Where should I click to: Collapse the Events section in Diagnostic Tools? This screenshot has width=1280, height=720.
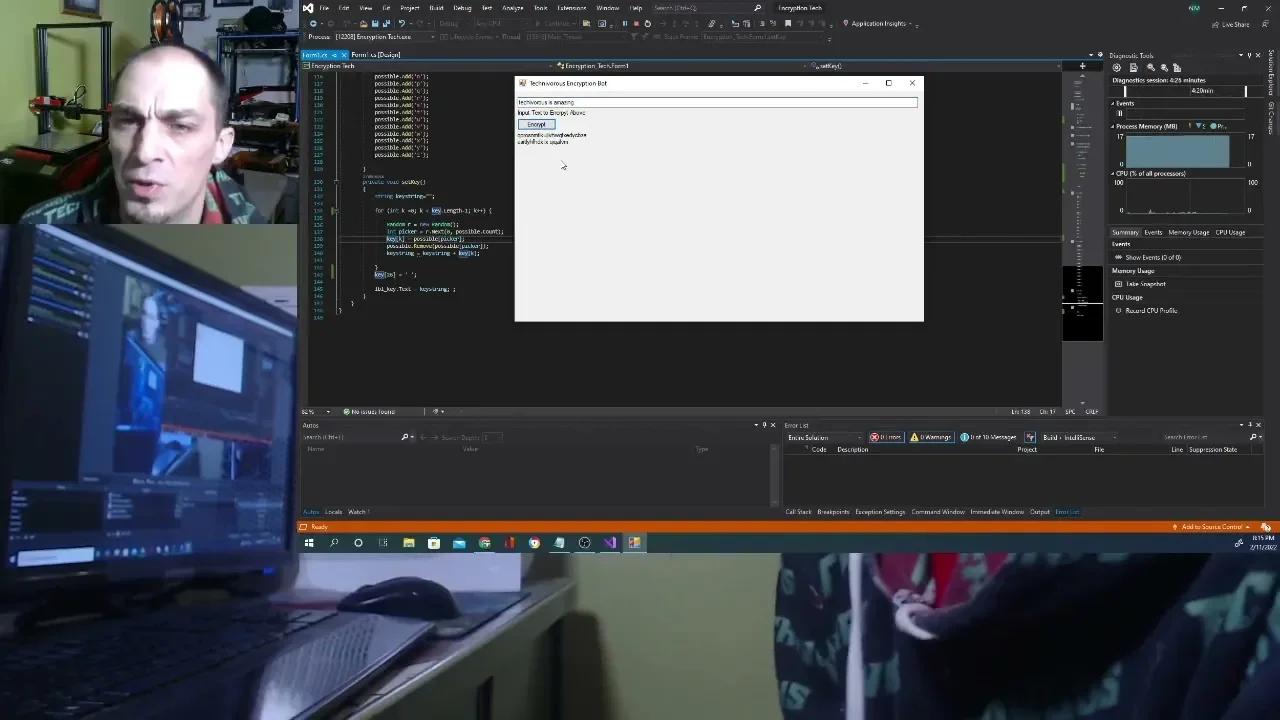tap(1113, 103)
